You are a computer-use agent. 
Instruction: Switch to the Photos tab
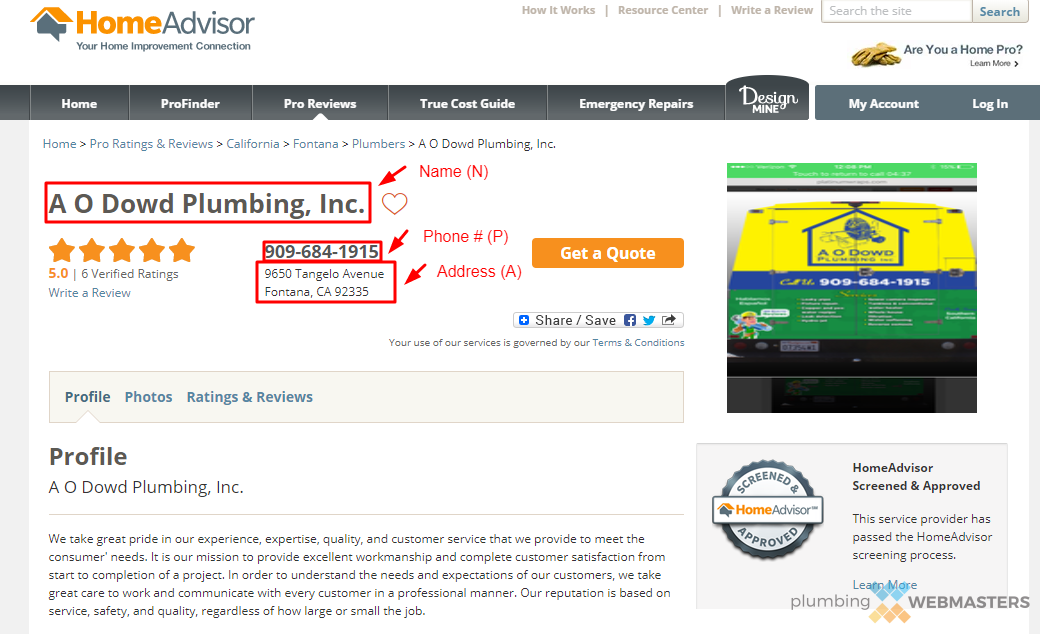(x=148, y=397)
